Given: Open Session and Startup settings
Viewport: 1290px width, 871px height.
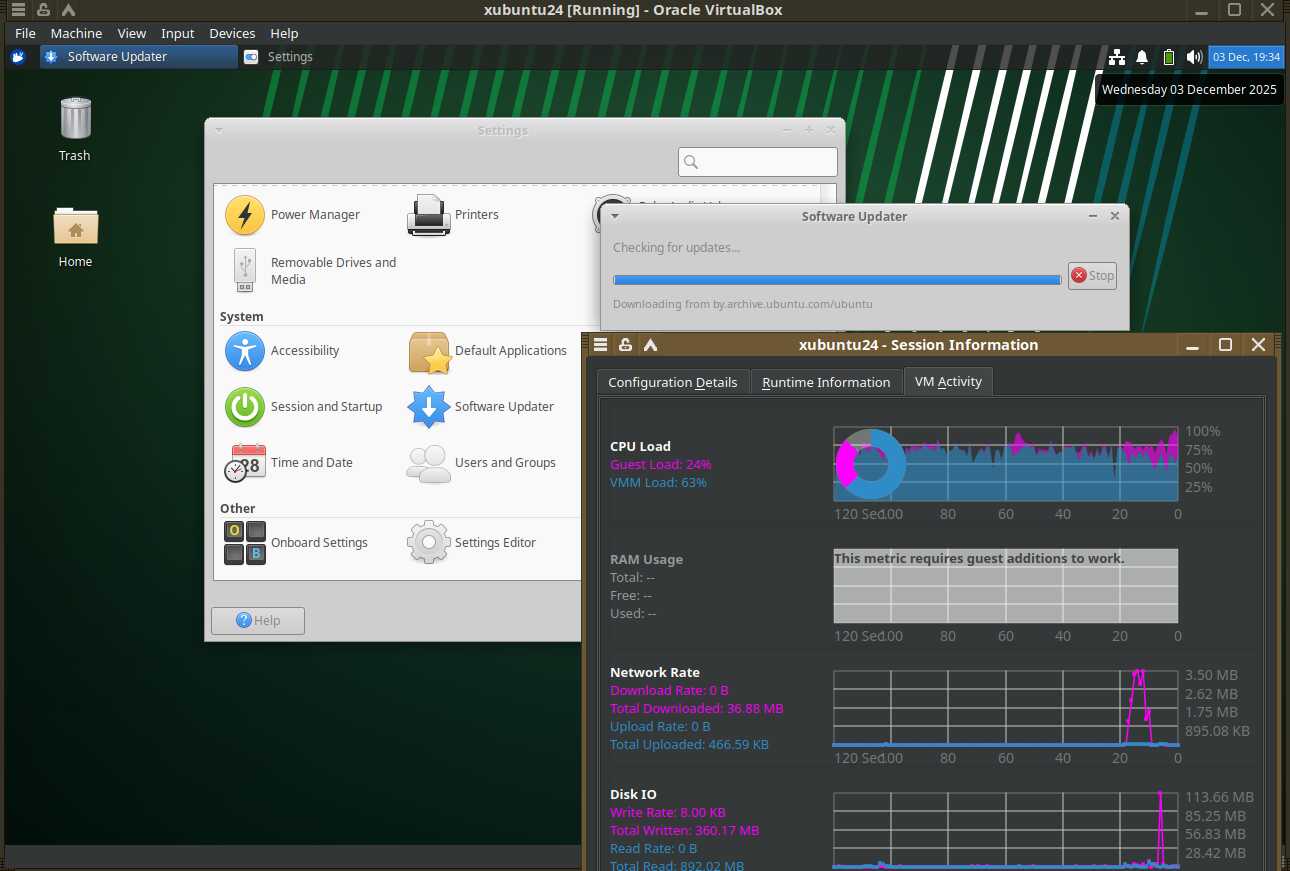Looking at the screenshot, I should click(x=304, y=407).
